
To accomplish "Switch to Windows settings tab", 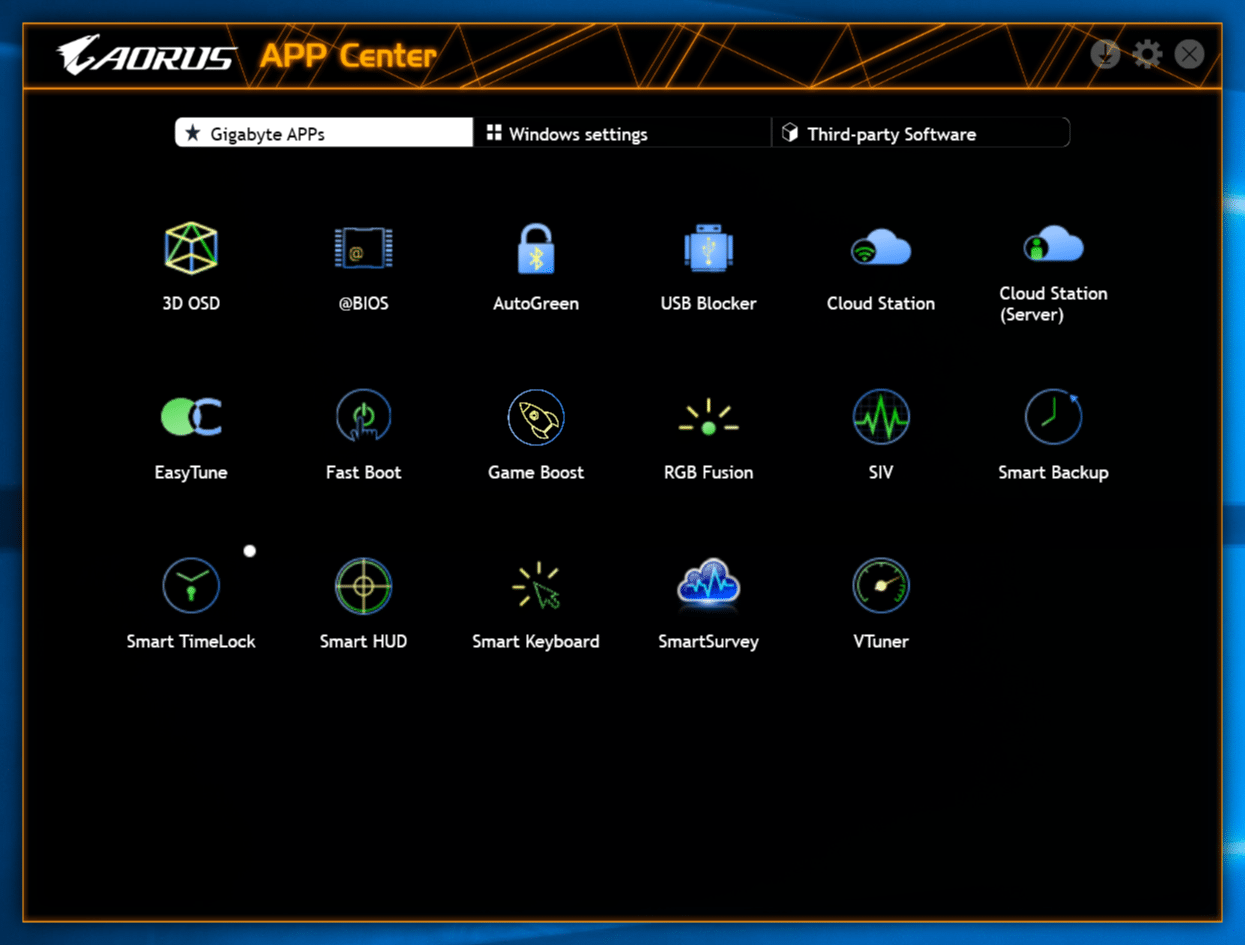I will 622,133.
